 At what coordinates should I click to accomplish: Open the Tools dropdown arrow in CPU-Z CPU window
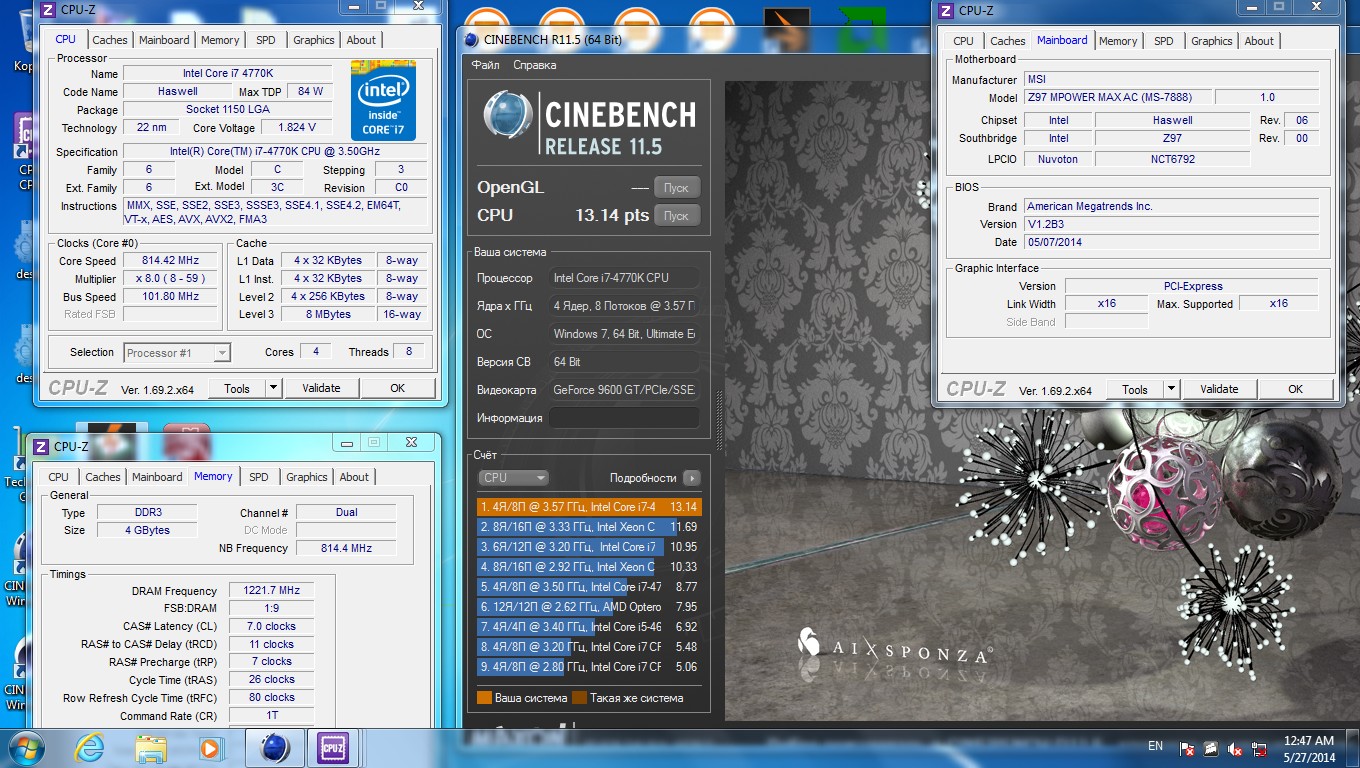[273, 388]
